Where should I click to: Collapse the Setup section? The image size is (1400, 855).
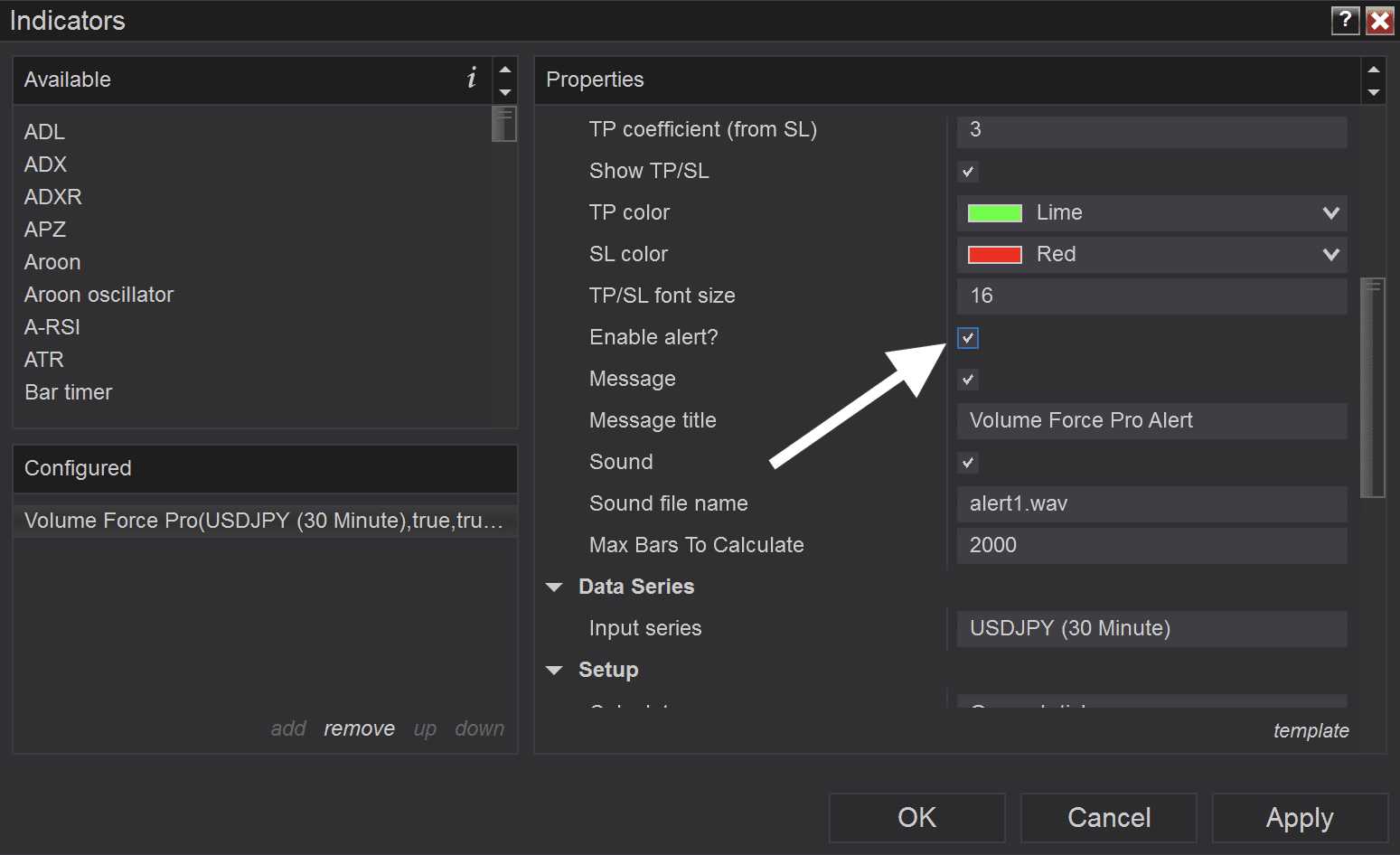click(554, 671)
